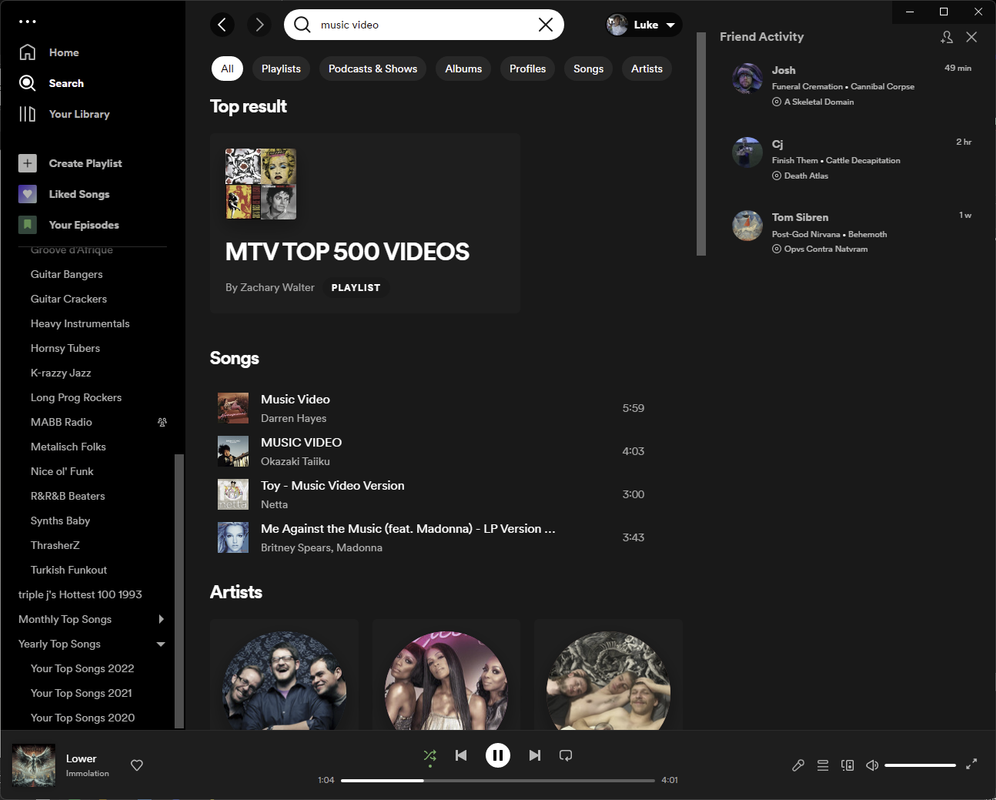This screenshot has width=996, height=800.
Task: Open Search from the sidebar
Action: [51, 83]
